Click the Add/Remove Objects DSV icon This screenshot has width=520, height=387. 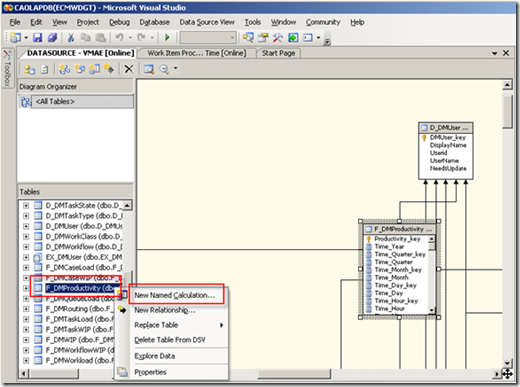29,69
